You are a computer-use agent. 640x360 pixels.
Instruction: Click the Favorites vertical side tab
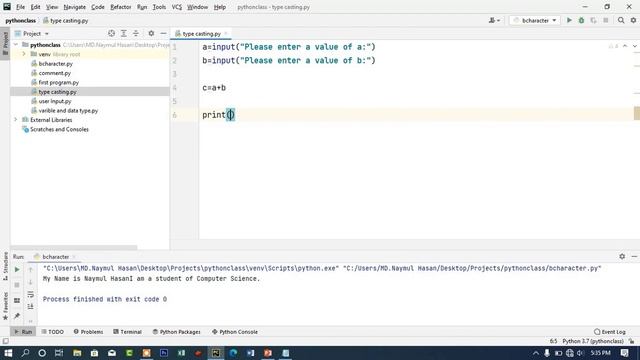pos(5,305)
